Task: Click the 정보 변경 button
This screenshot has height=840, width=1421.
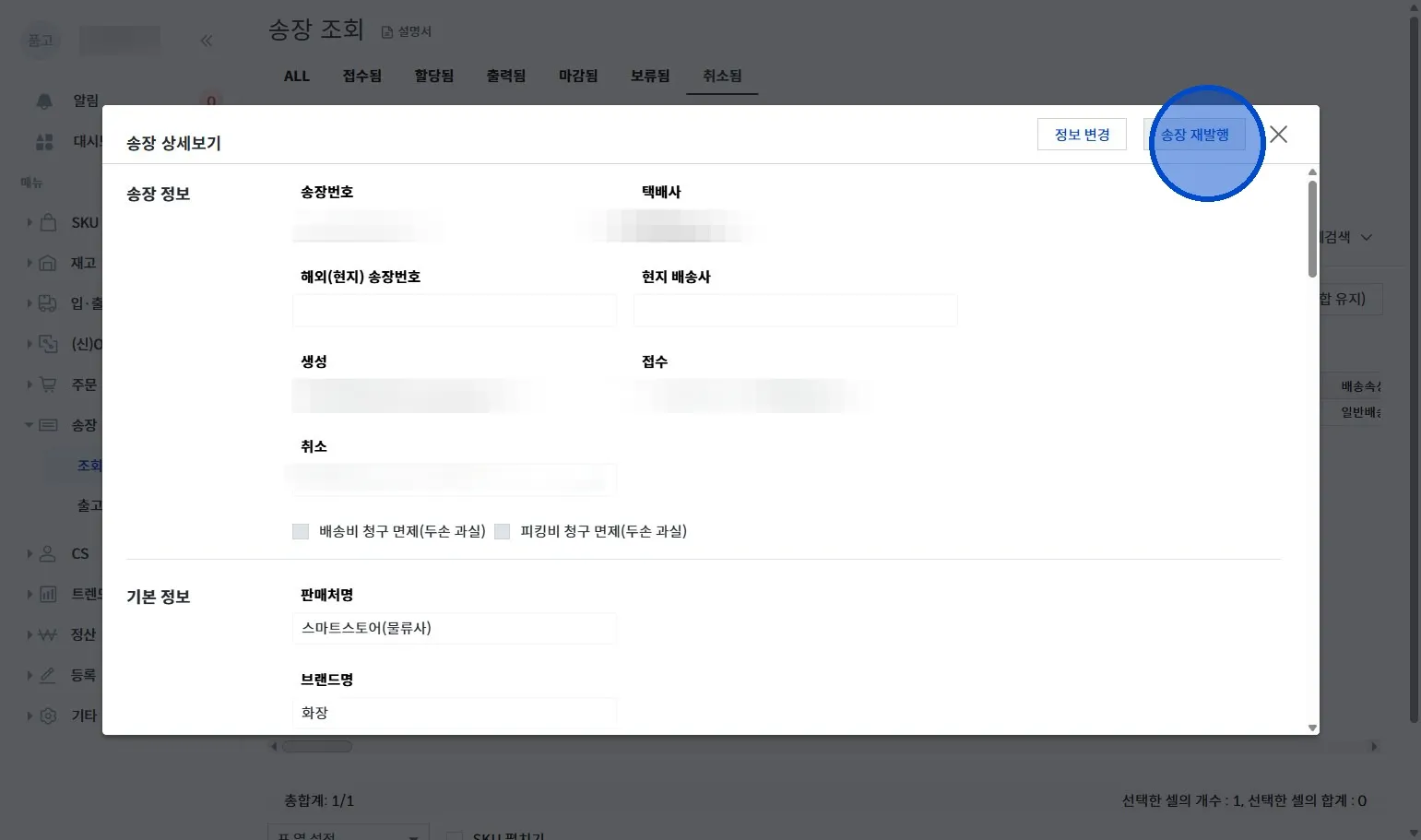Action: pos(1082,135)
